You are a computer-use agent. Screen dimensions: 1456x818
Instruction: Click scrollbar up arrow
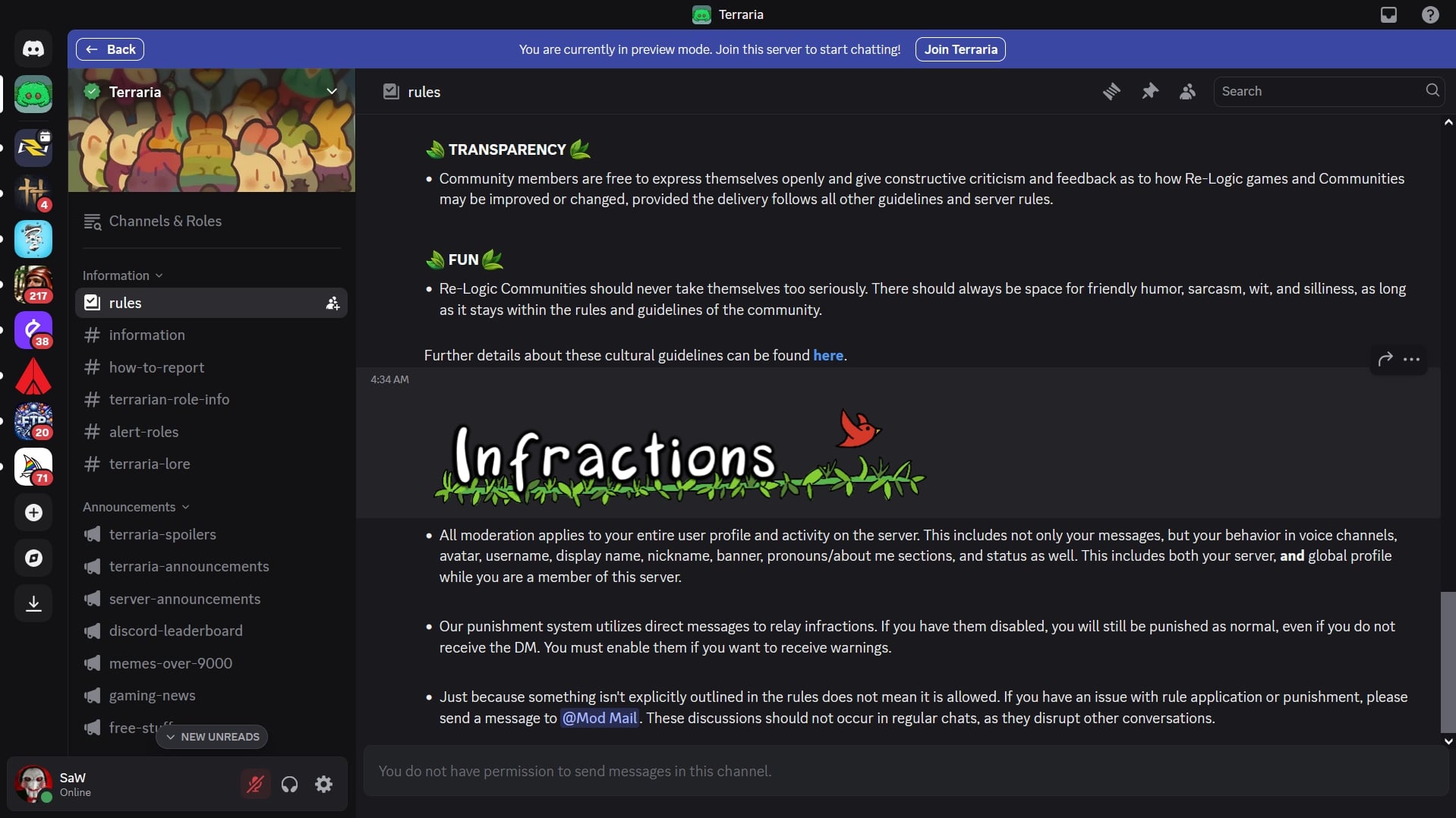(x=1448, y=122)
